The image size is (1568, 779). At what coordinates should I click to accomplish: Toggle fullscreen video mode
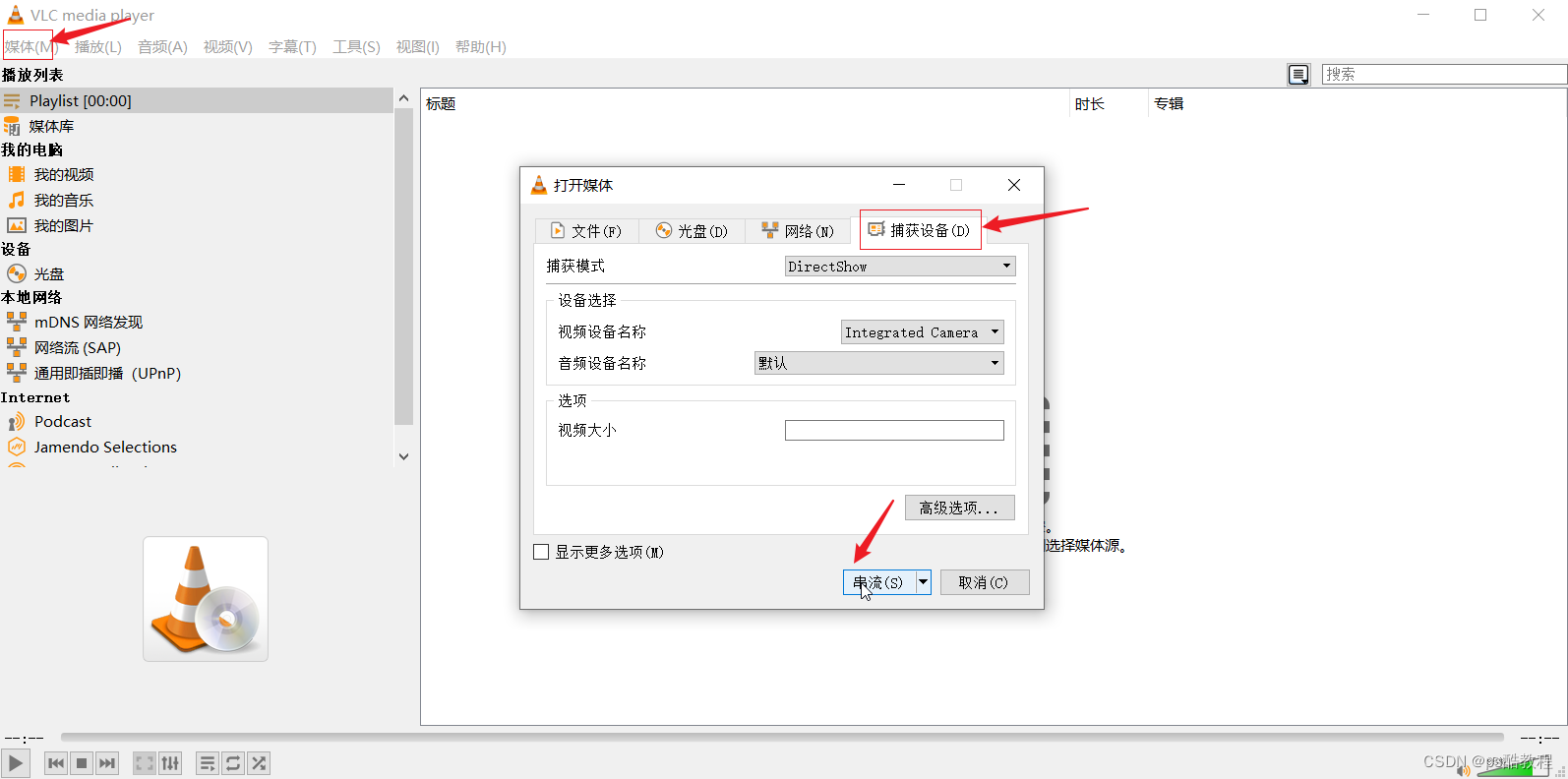pyautogui.click(x=145, y=763)
